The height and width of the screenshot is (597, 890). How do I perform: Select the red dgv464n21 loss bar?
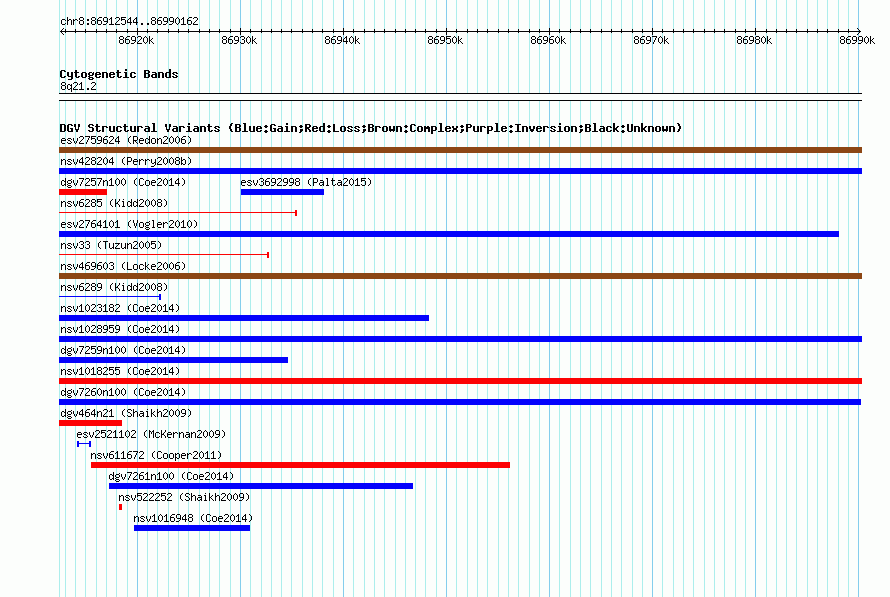[90, 423]
